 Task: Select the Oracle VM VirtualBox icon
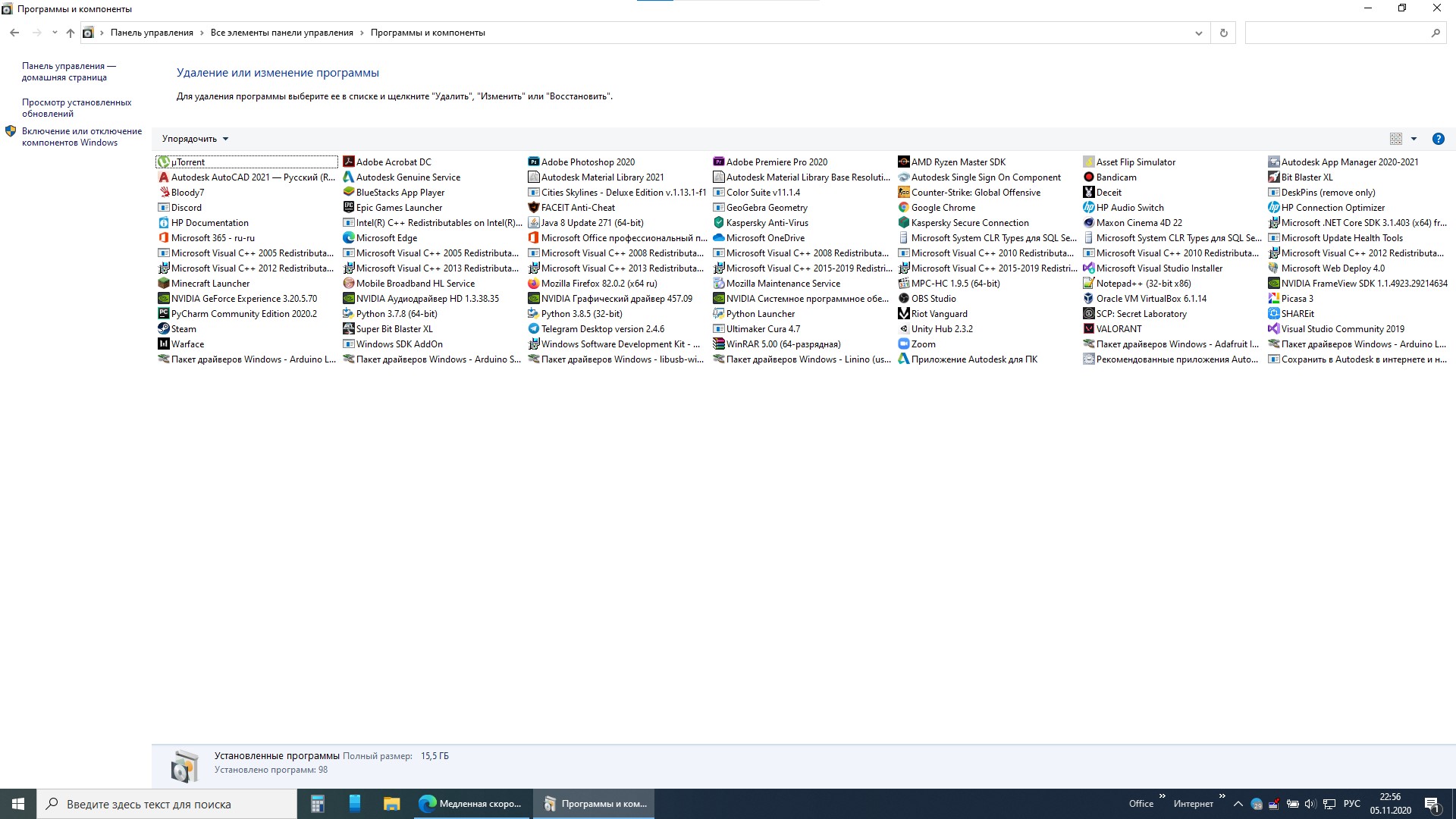click(x=1088, y=298)
